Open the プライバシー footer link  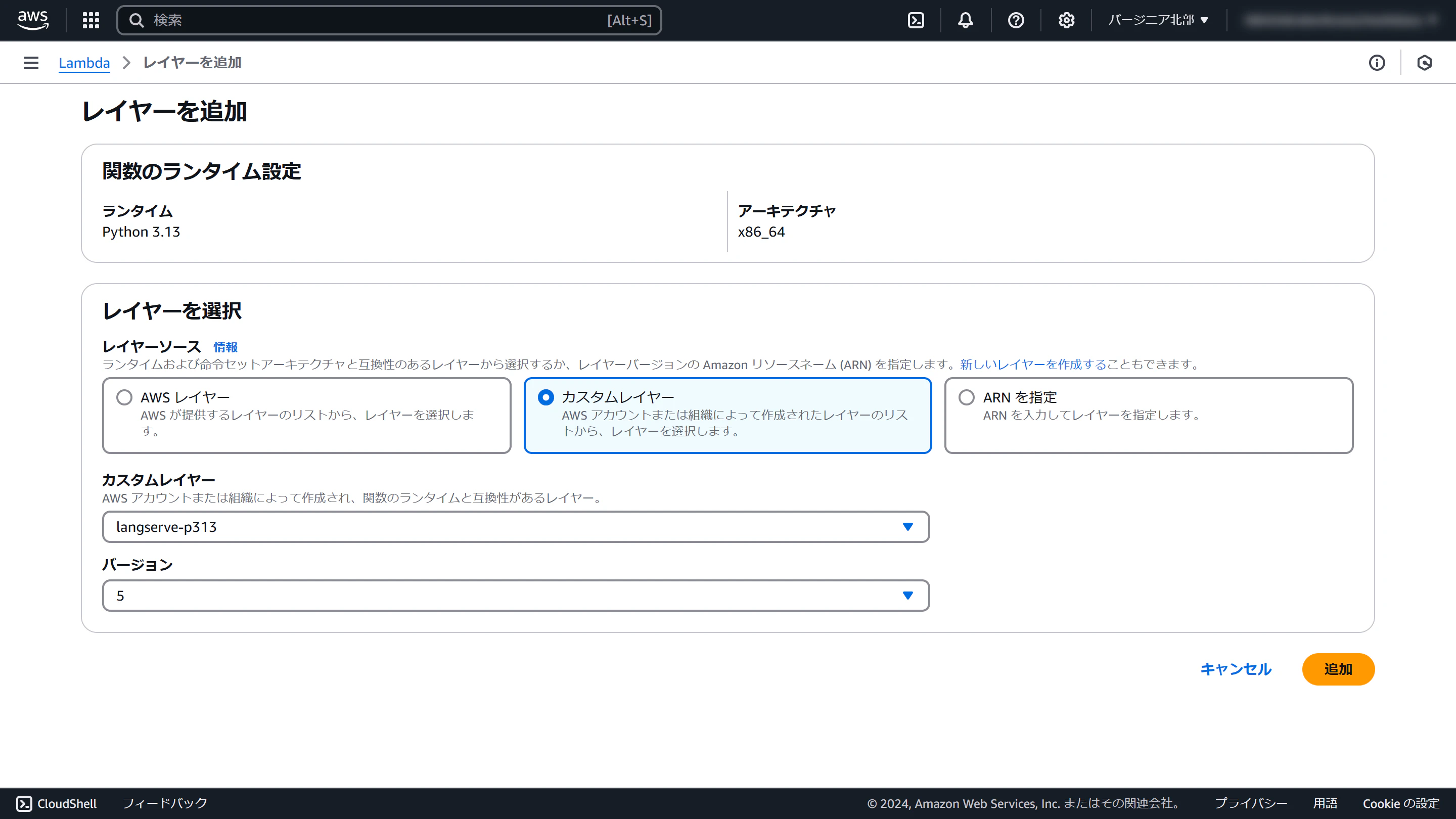(1251, 803)
